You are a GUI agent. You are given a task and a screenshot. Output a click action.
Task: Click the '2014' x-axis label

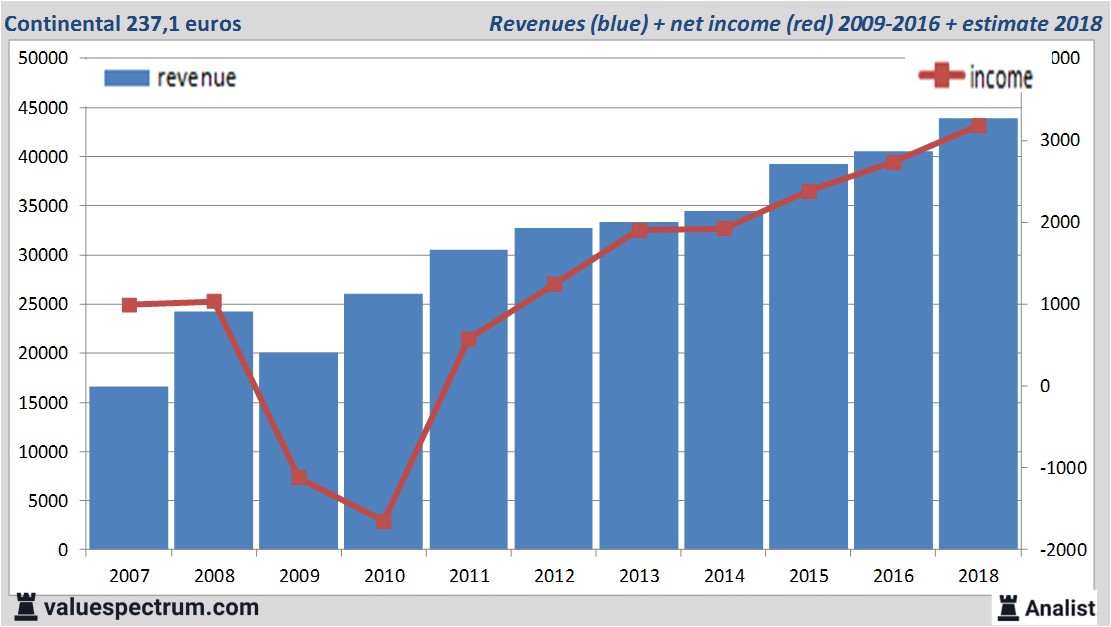[724, 575]
